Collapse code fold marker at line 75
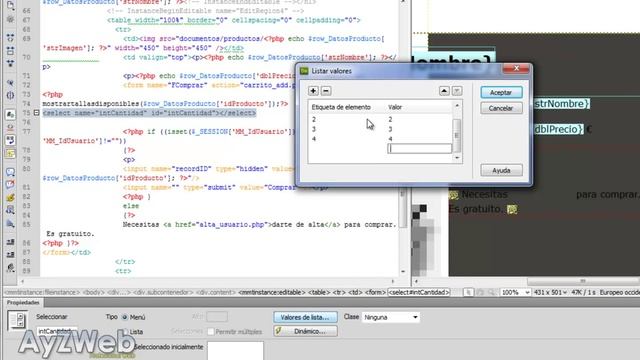This screenshot has width=640, height=360. pos(36,113)
